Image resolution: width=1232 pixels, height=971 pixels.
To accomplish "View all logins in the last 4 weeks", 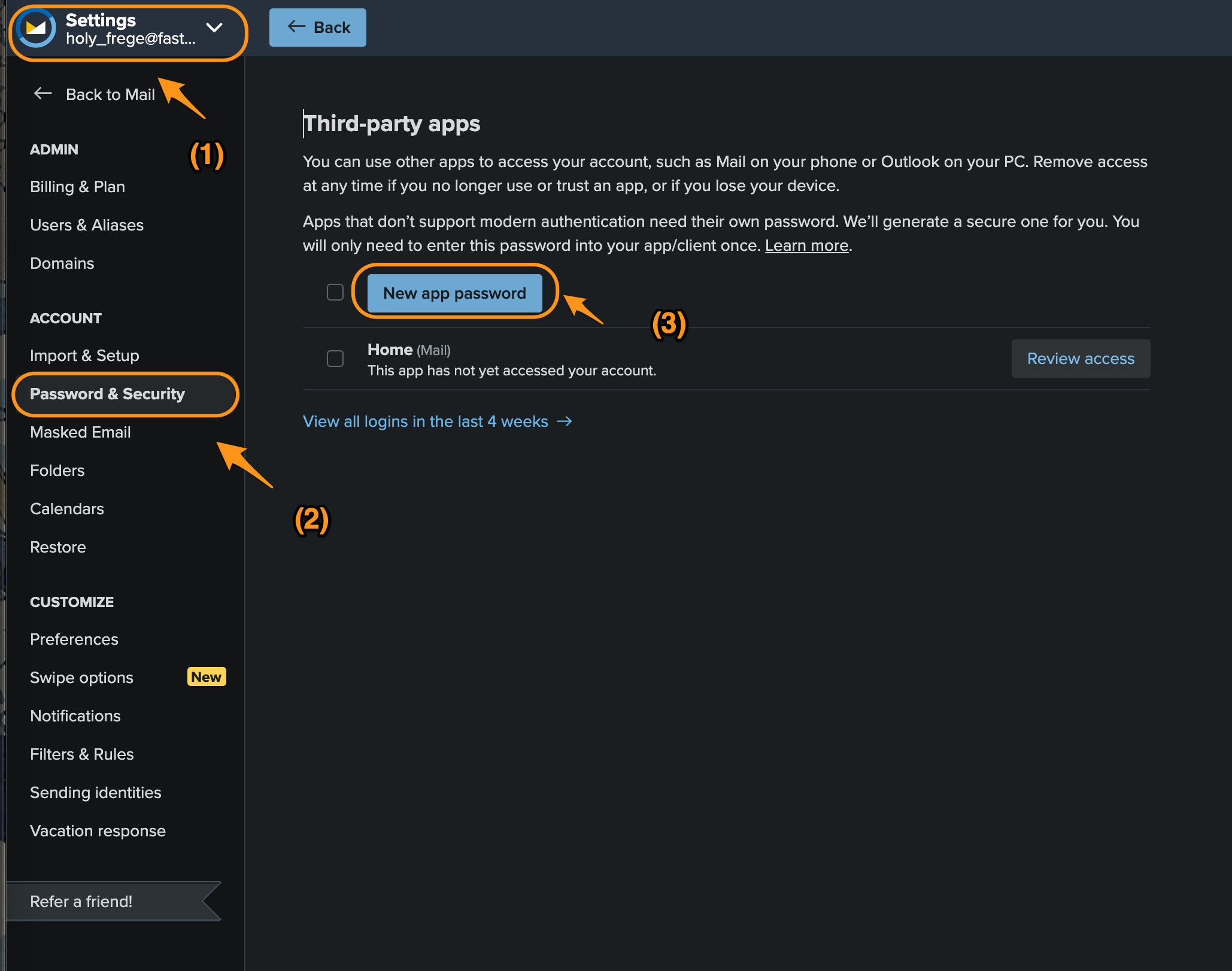I will pyautogui.click(x=424, y=421).
